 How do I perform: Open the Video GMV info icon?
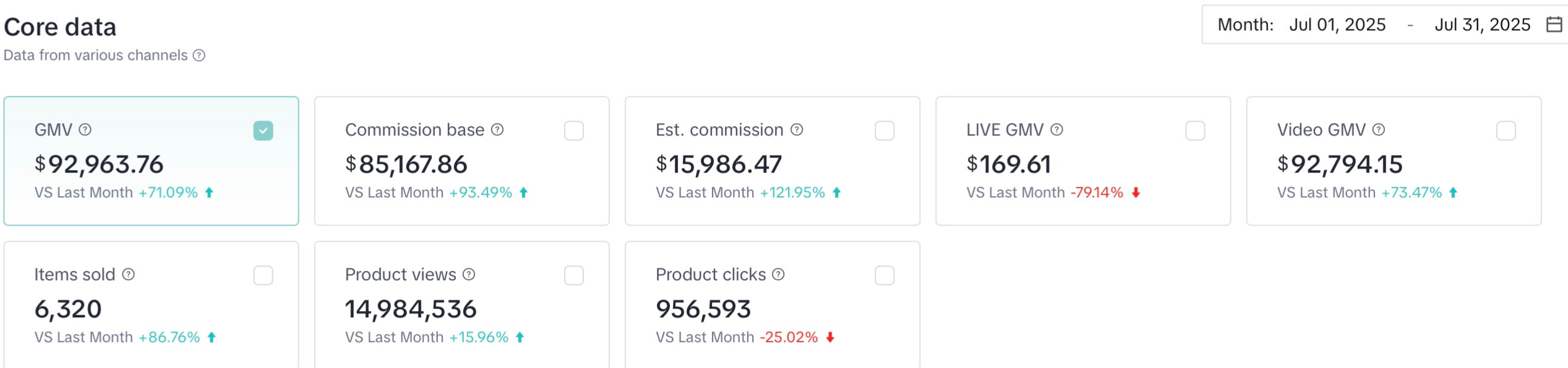tap(1377, 130)
